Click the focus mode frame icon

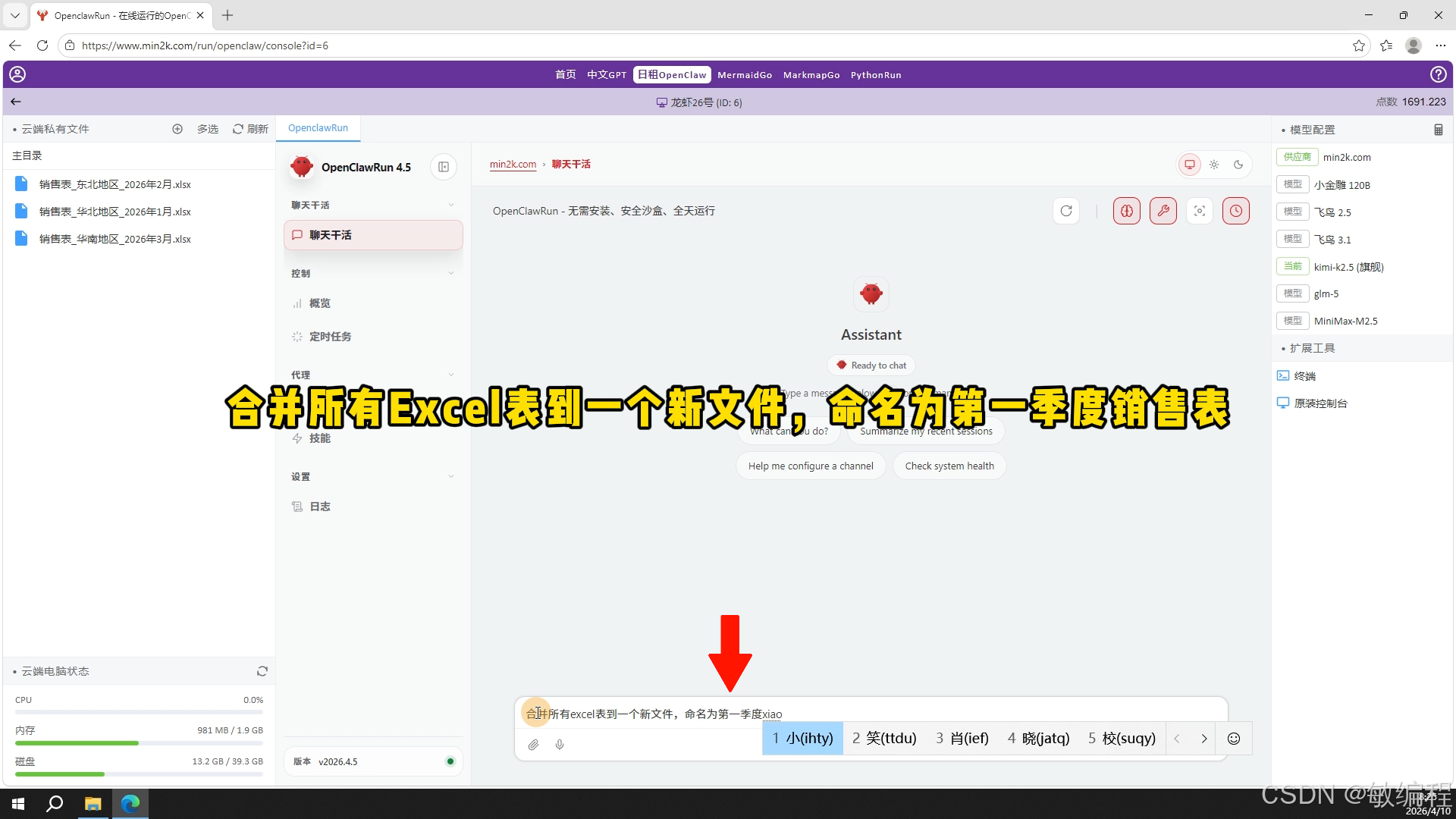click(1199, 211)
